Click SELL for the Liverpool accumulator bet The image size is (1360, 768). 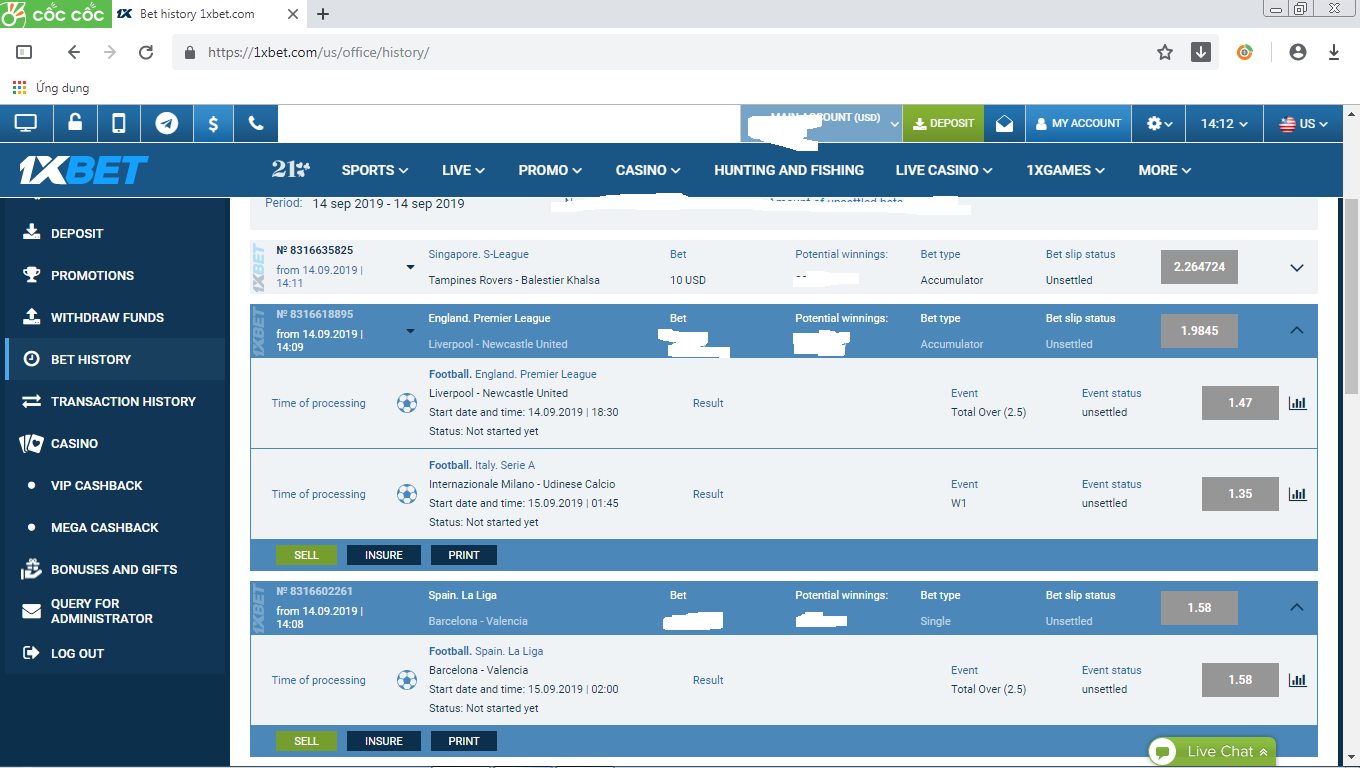[x=306, y=555]
